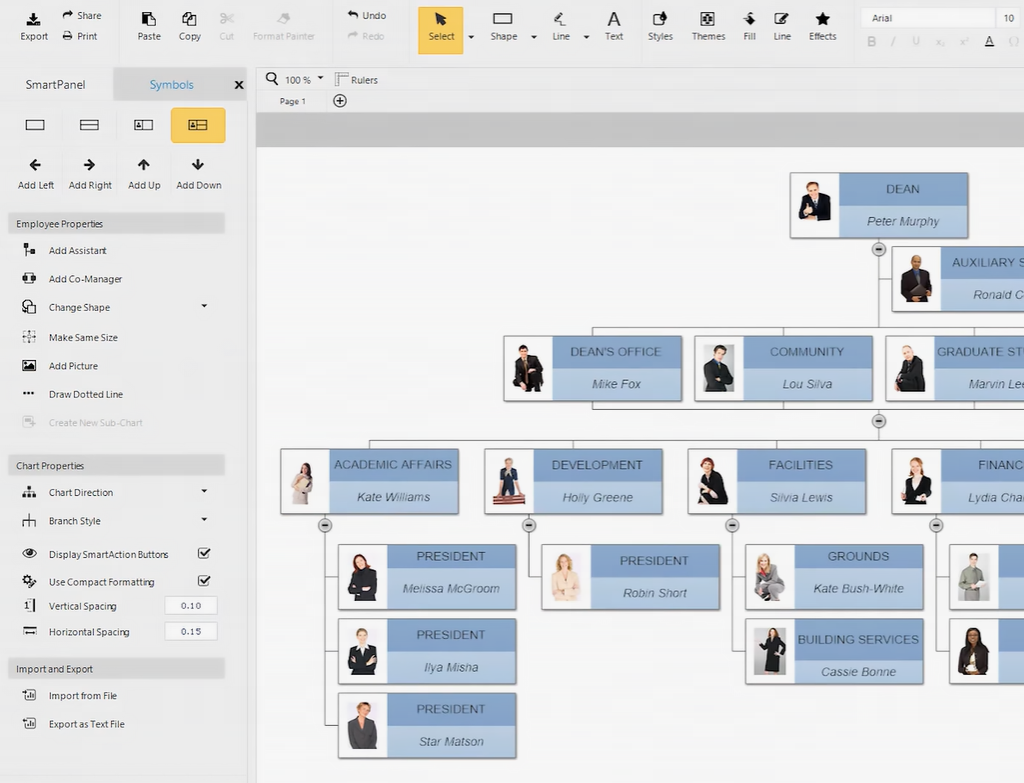Click the font color A button

(x=989, y=42)
